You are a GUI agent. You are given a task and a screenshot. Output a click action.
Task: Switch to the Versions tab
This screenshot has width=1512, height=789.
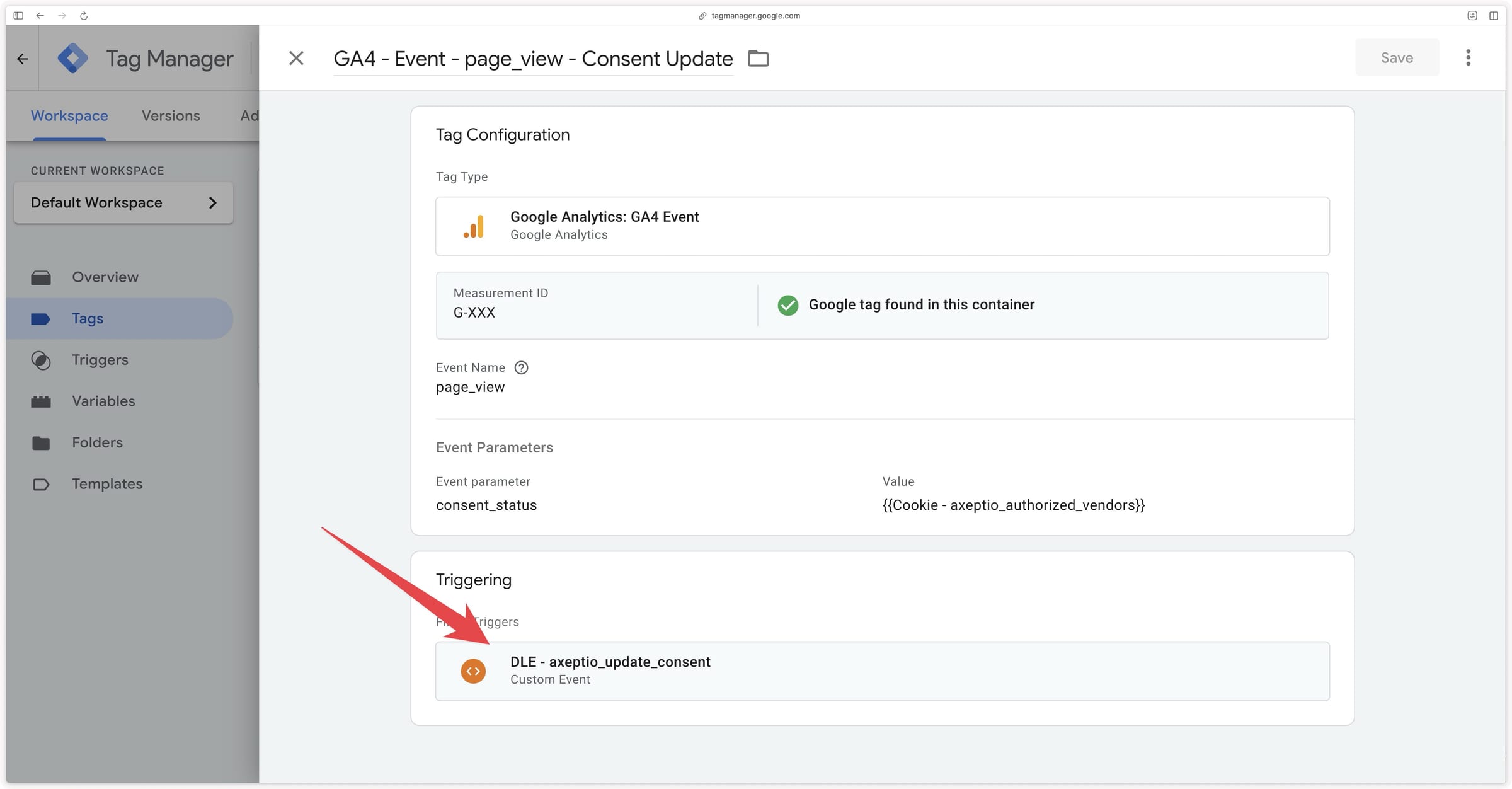(x=171, y=115)
